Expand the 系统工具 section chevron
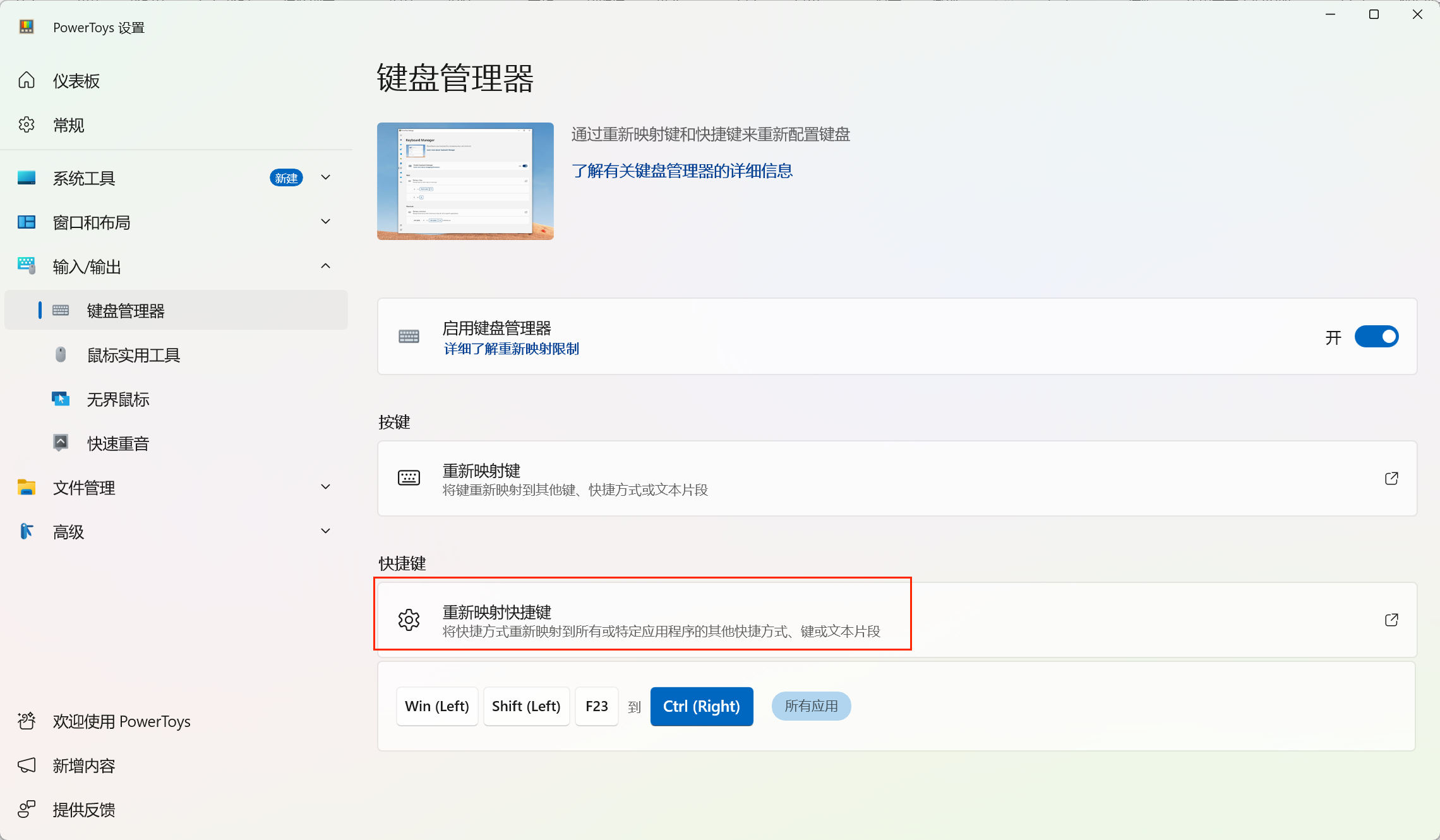 [x=326, y=177]
